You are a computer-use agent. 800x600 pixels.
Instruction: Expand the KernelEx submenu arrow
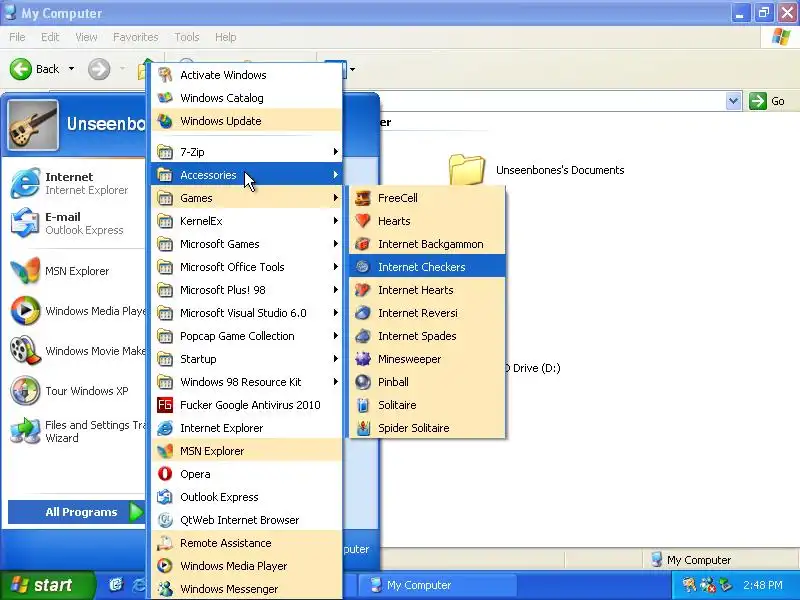[x=335, y=220]
